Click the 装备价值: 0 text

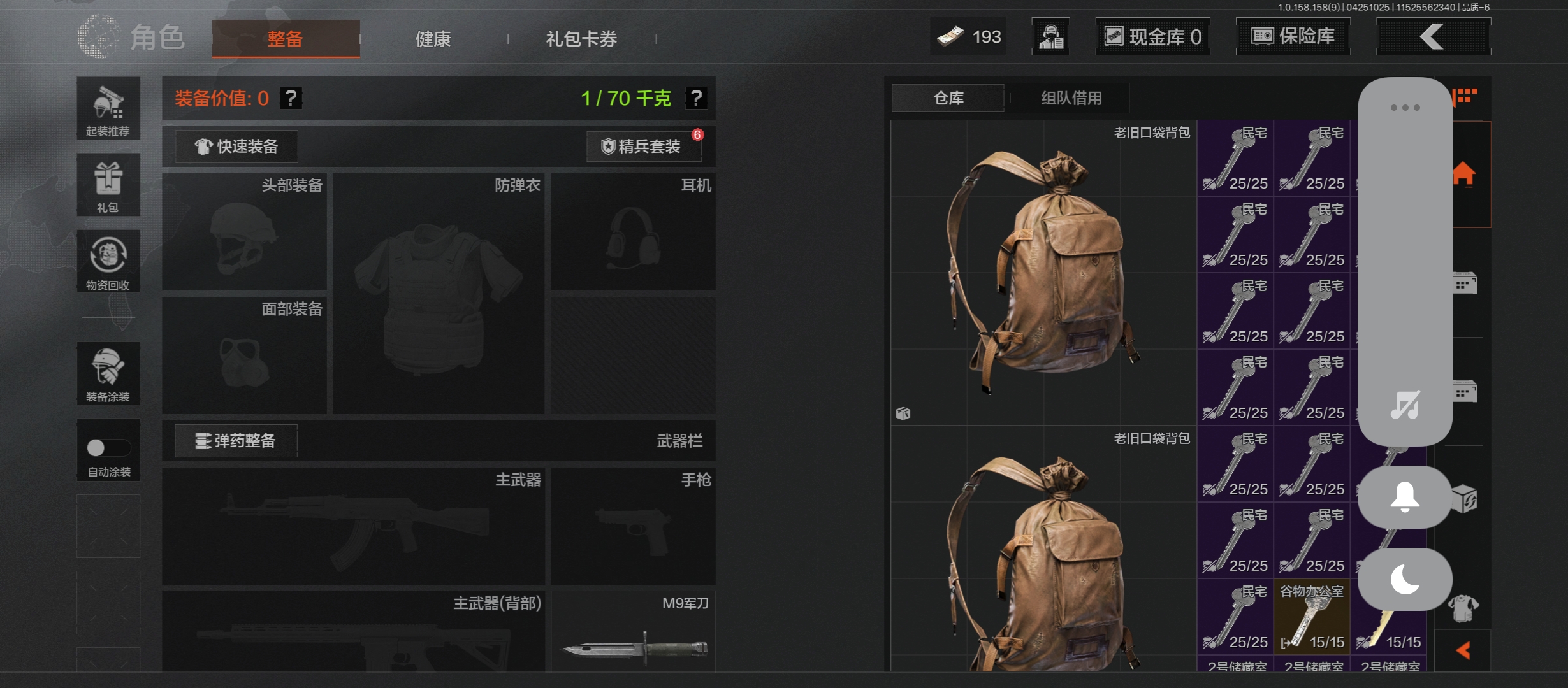click(x=222, y=98)
